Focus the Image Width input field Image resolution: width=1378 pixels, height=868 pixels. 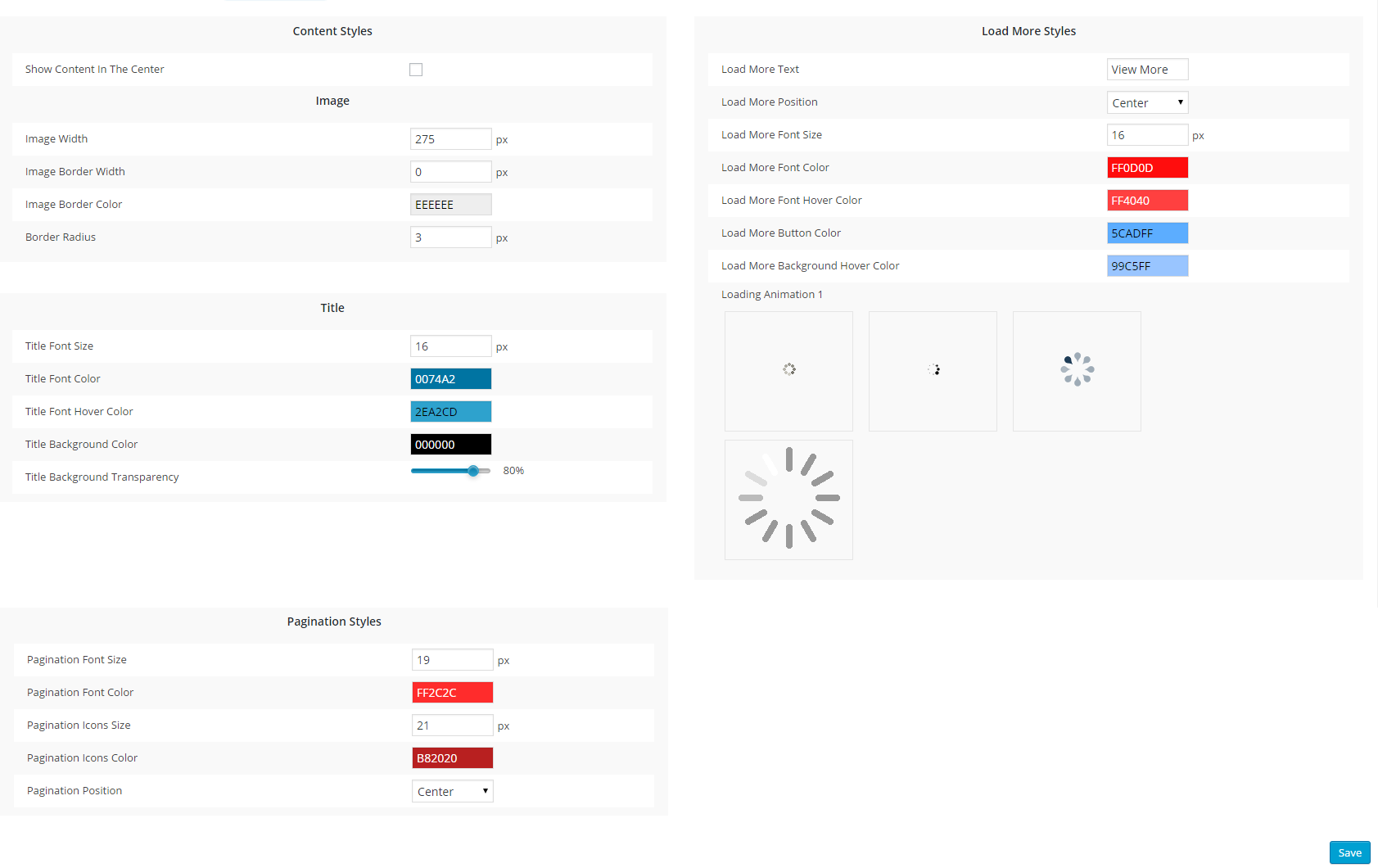(x=450, y=139)
